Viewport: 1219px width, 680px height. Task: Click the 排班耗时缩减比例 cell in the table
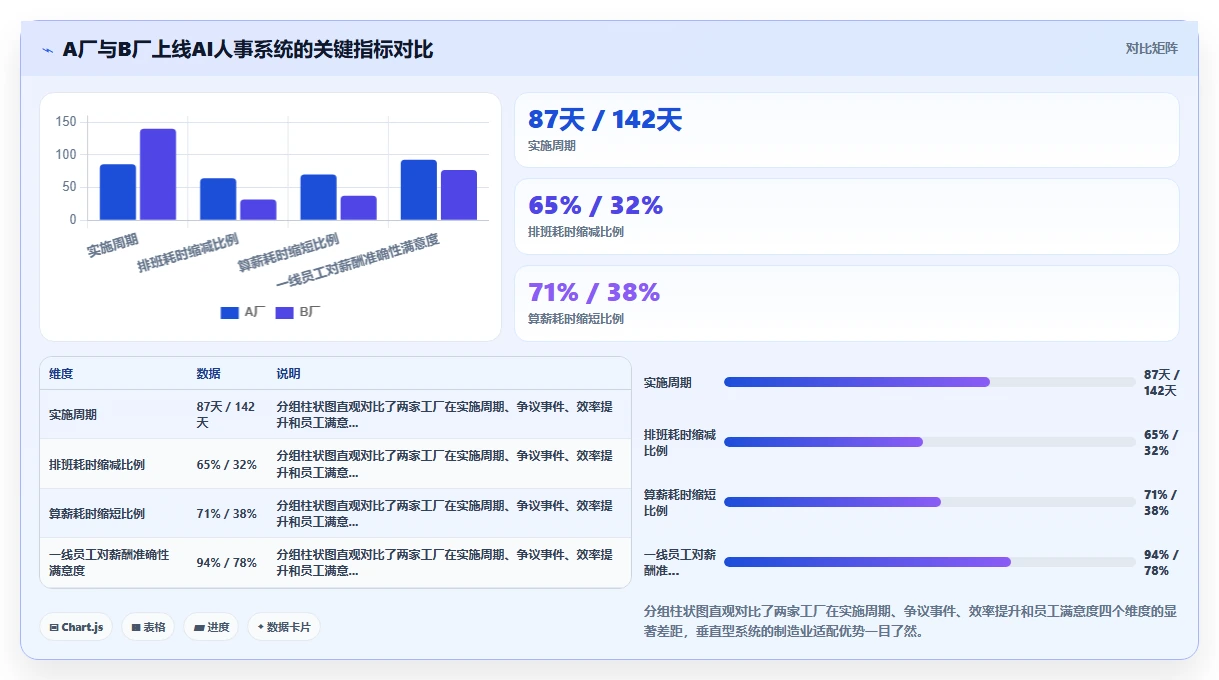tap(114, 464)
